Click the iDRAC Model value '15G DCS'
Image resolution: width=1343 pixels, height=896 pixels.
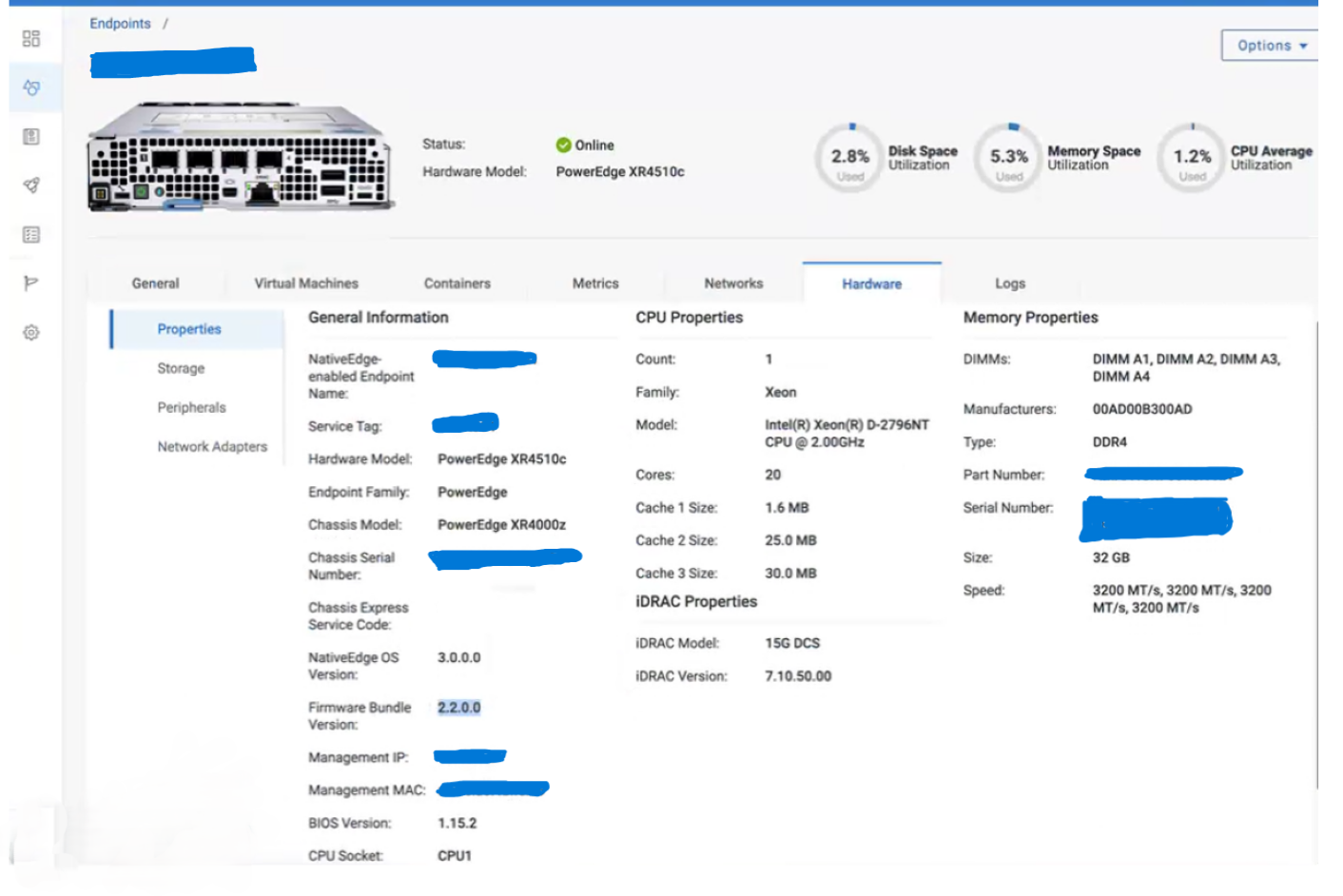(x=792, y=643)
